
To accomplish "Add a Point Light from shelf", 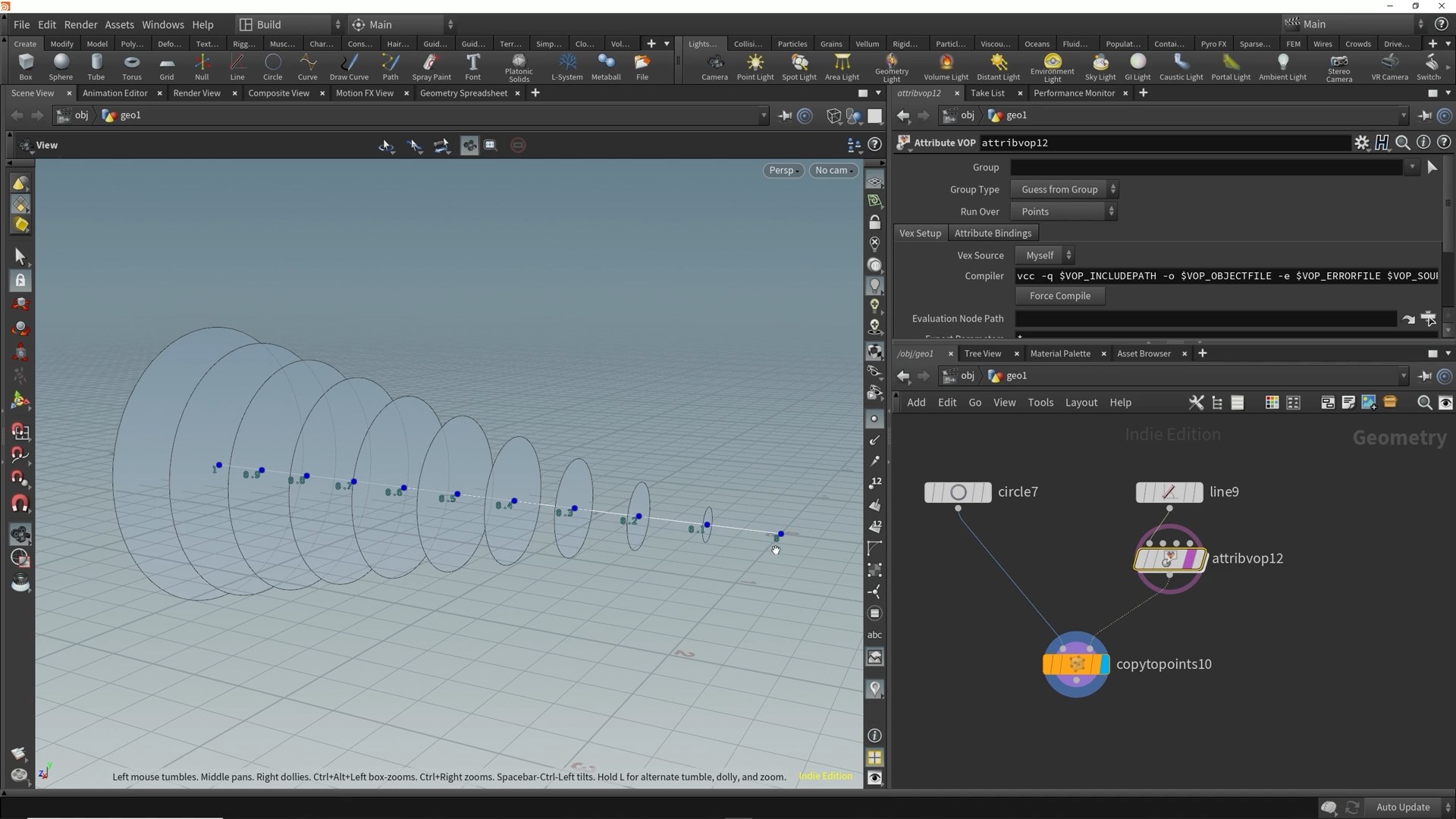I will (x=755, y=67).
